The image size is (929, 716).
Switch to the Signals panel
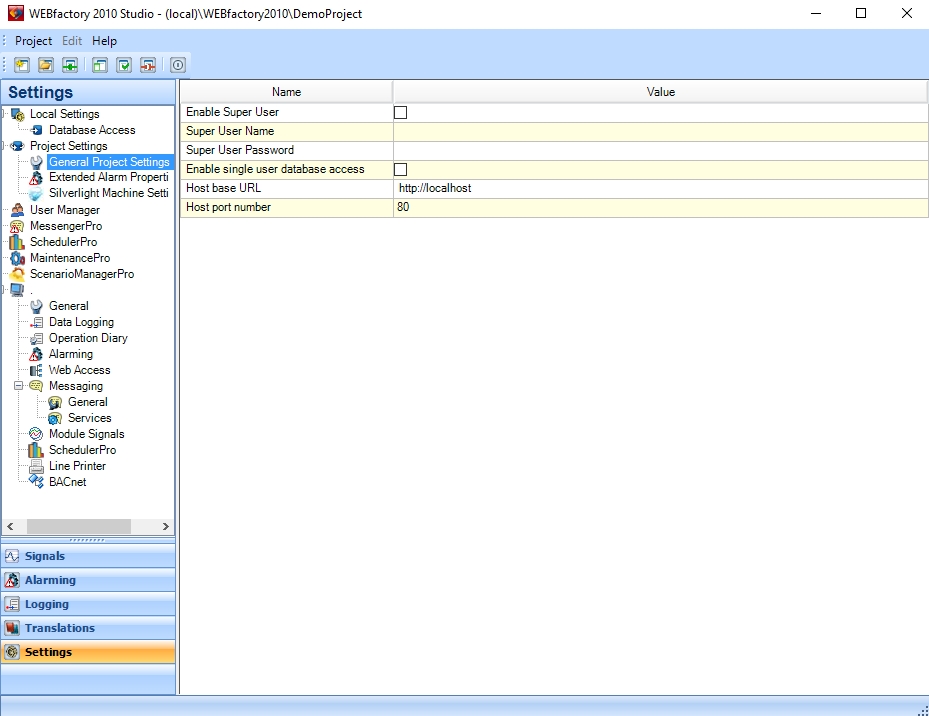(45, 556)
